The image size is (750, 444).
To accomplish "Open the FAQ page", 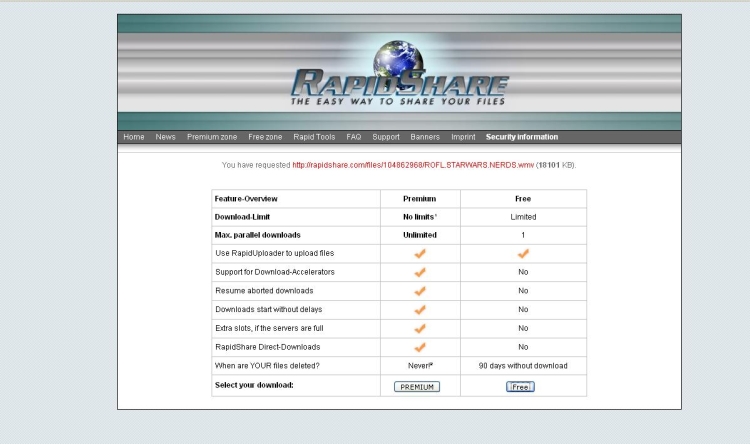I will click(x=354, y=137).
